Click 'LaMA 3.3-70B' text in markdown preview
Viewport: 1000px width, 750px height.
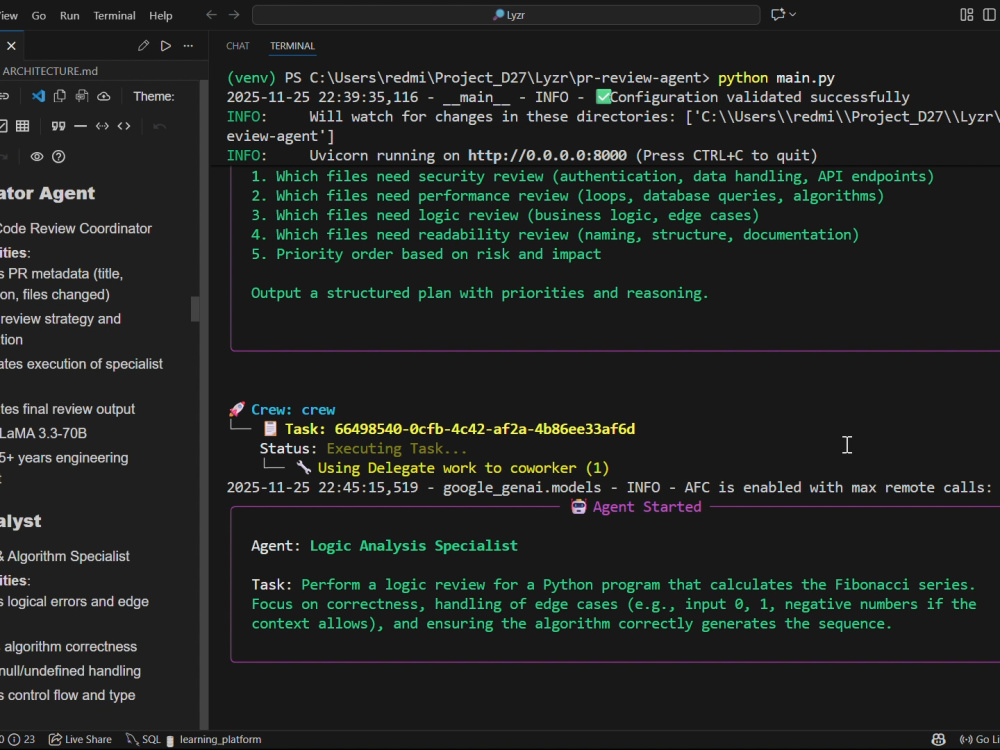tap(43, 433)
